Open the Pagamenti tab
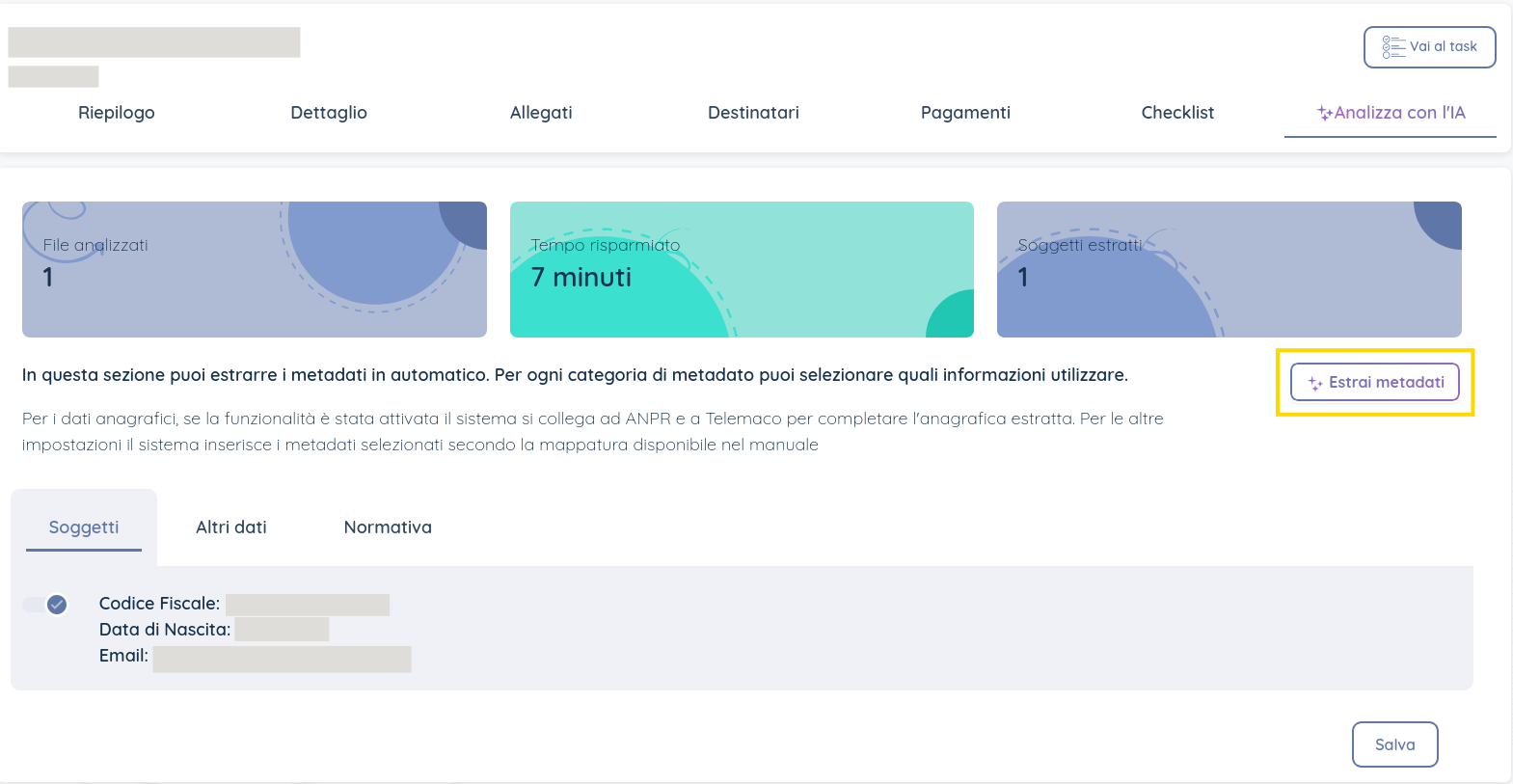This screenshot has height=784, width=1513. pyautogui.click(x=965, y=113)
